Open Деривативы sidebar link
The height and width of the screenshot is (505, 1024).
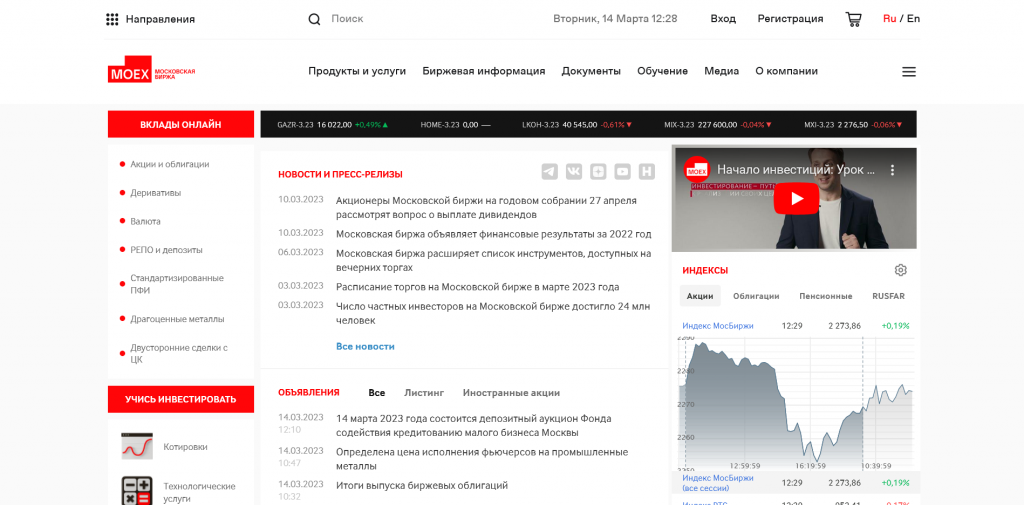[x=155, y=193]
